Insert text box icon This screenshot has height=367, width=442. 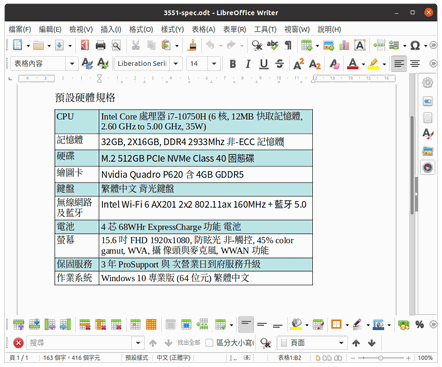click(360, 45)
